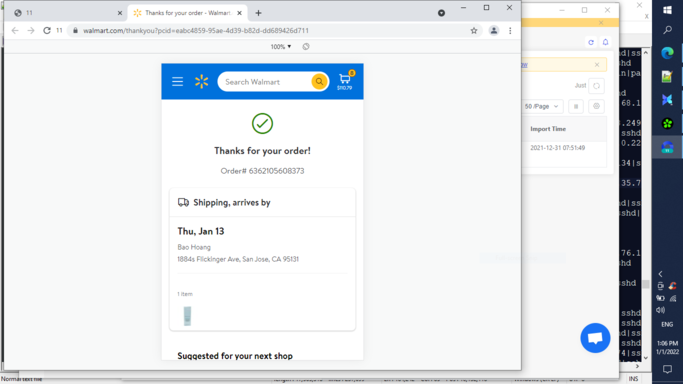The image size is (683, 384).
Task: Switch the ENG input language
Action: point(667,324)
